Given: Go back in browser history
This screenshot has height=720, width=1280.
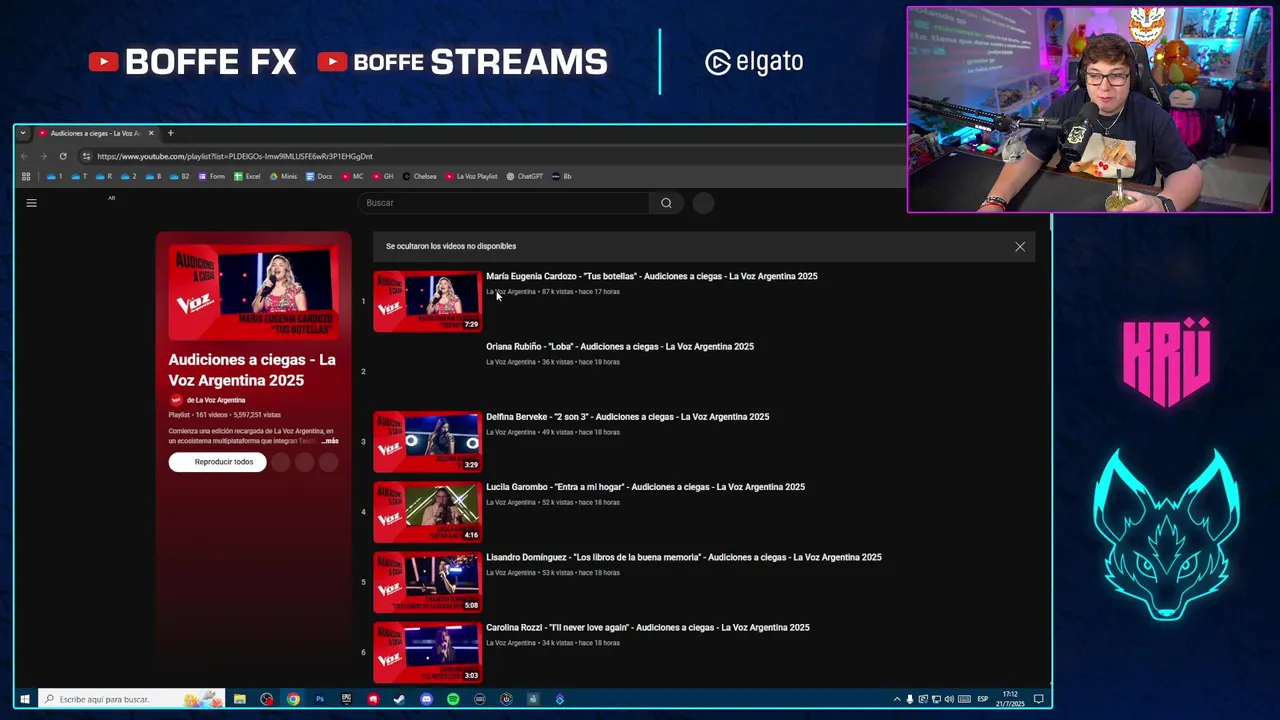Looking at the screenshot, I should (24, 156).
